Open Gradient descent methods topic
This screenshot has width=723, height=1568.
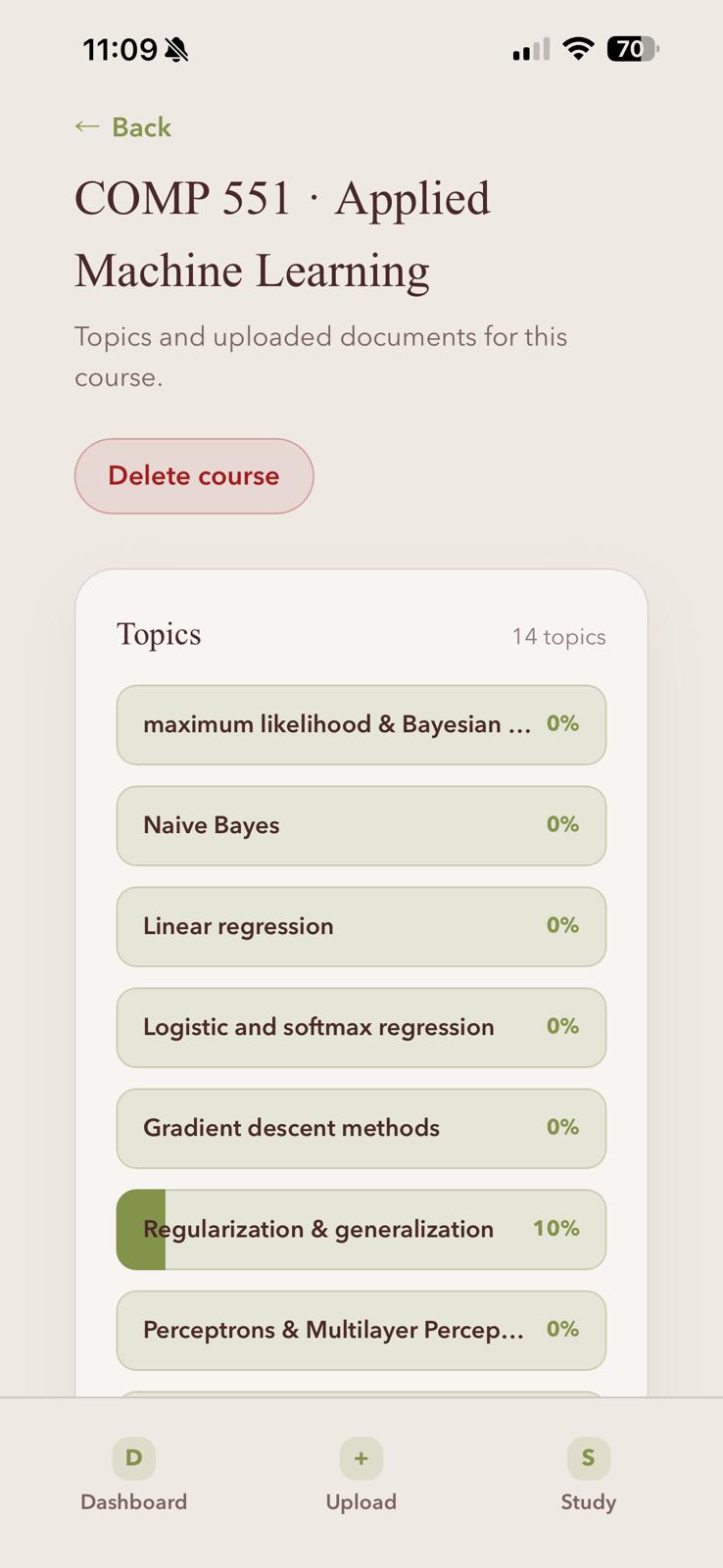click(x=361, y=1128)
